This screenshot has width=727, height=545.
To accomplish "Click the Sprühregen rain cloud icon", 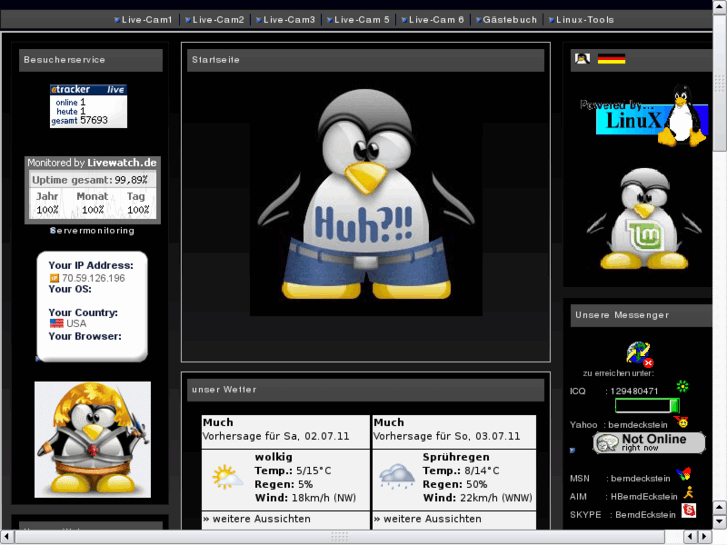I will [x=397, y=476].
